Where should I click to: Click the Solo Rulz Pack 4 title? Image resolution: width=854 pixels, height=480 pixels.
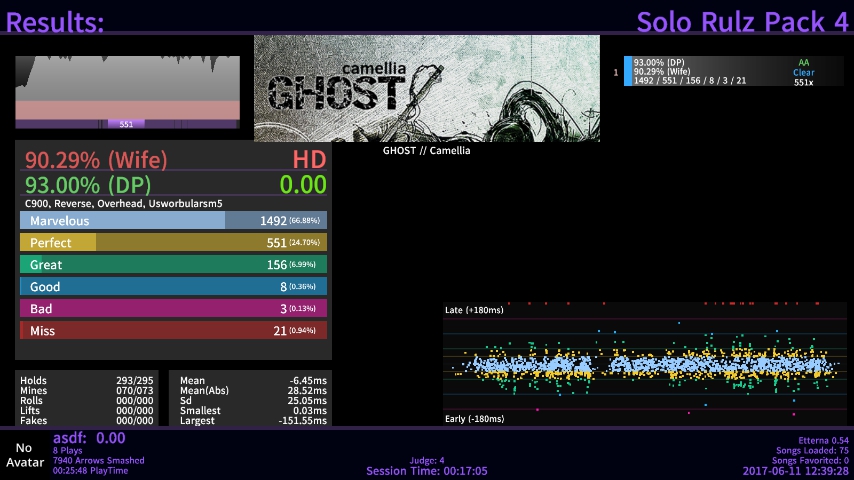coord(742,22)
